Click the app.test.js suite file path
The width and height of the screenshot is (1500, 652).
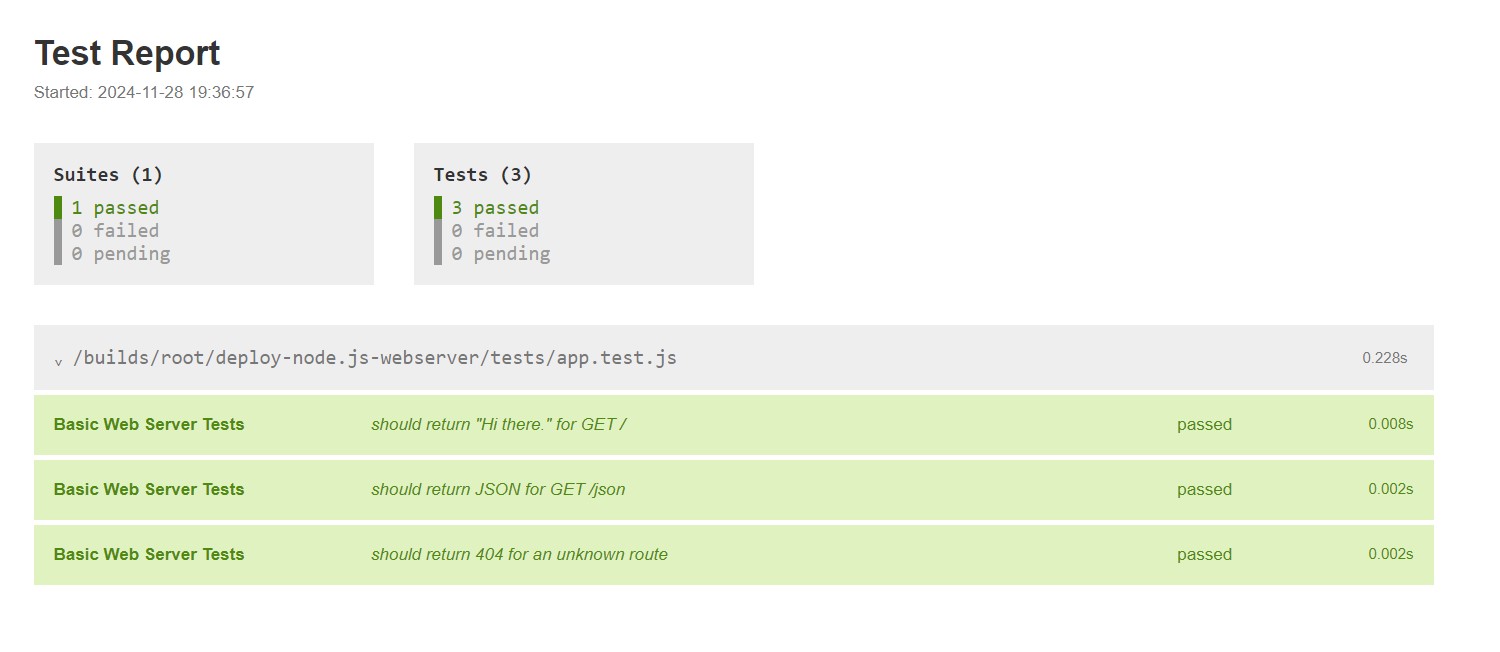[x=374, y=358]
